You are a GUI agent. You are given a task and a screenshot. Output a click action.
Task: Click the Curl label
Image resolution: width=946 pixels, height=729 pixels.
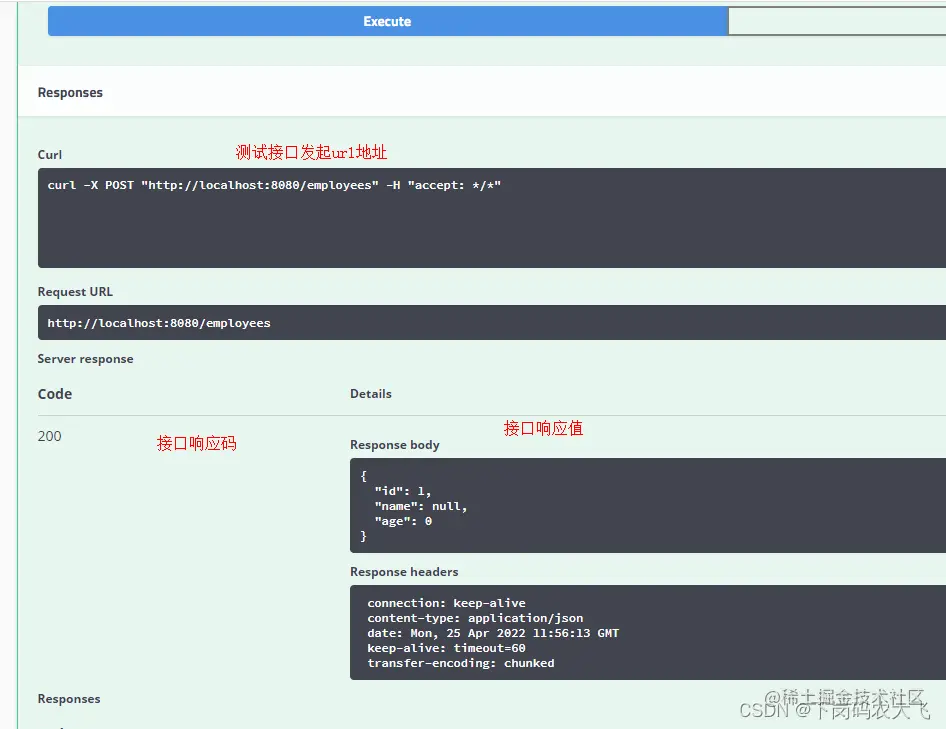pos(49,154)
